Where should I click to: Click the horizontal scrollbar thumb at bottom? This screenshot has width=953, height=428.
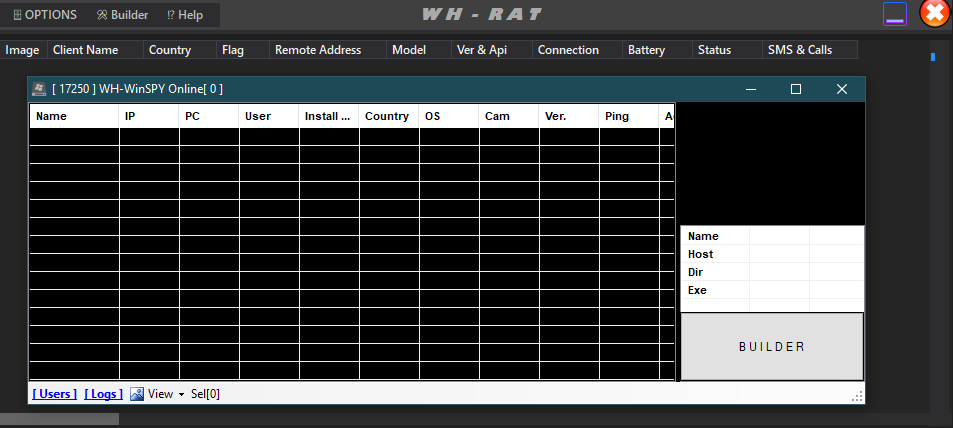point(59,420)
